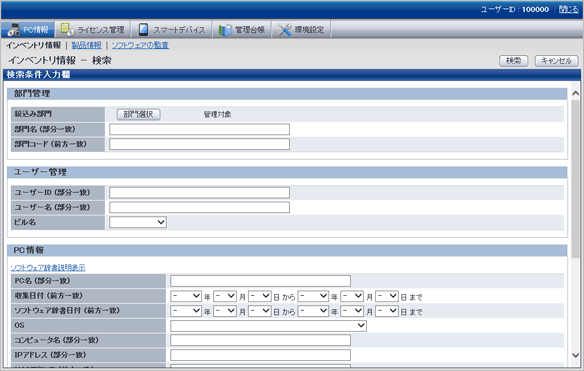The width and height of the screenshot is (584, 371).
Task: Click the 検索 button
Action: point(514,61)
